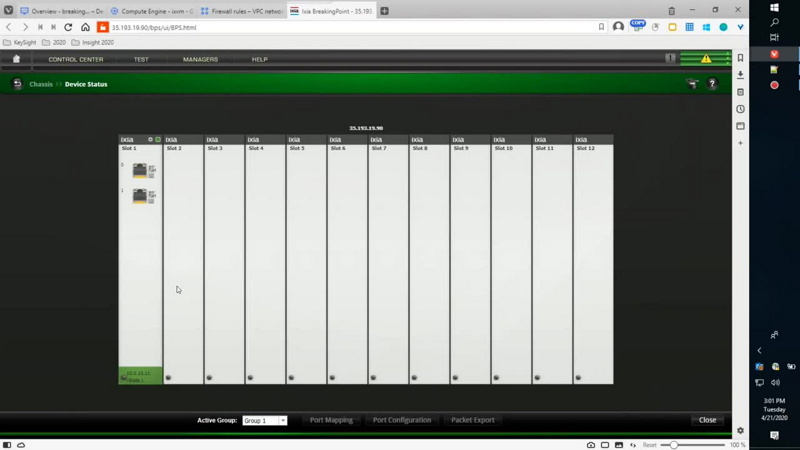Click the COPY extension icon
The width and height of the screenshot is (800, 450).
638,26
